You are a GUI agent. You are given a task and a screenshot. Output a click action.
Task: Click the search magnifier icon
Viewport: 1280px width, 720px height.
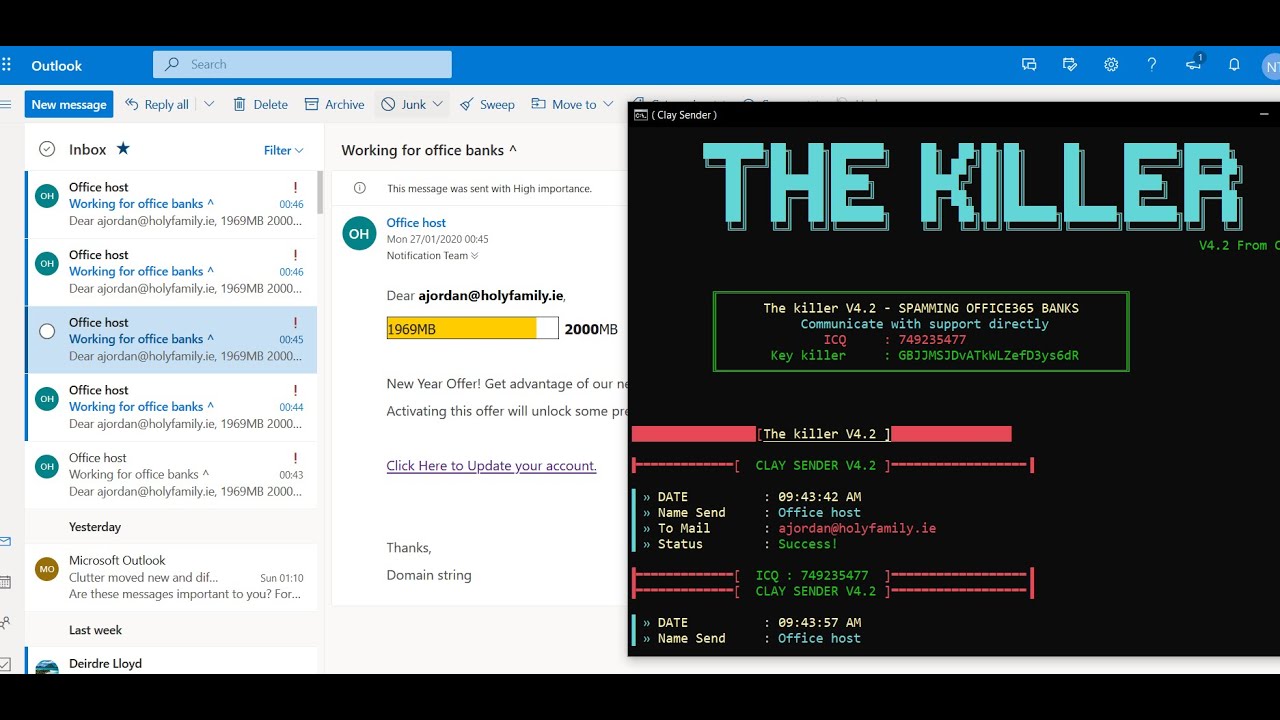(x=172, y=64)
